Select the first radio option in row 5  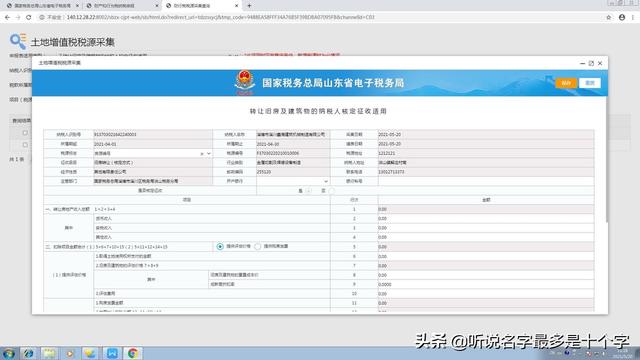tap(220, 247)
